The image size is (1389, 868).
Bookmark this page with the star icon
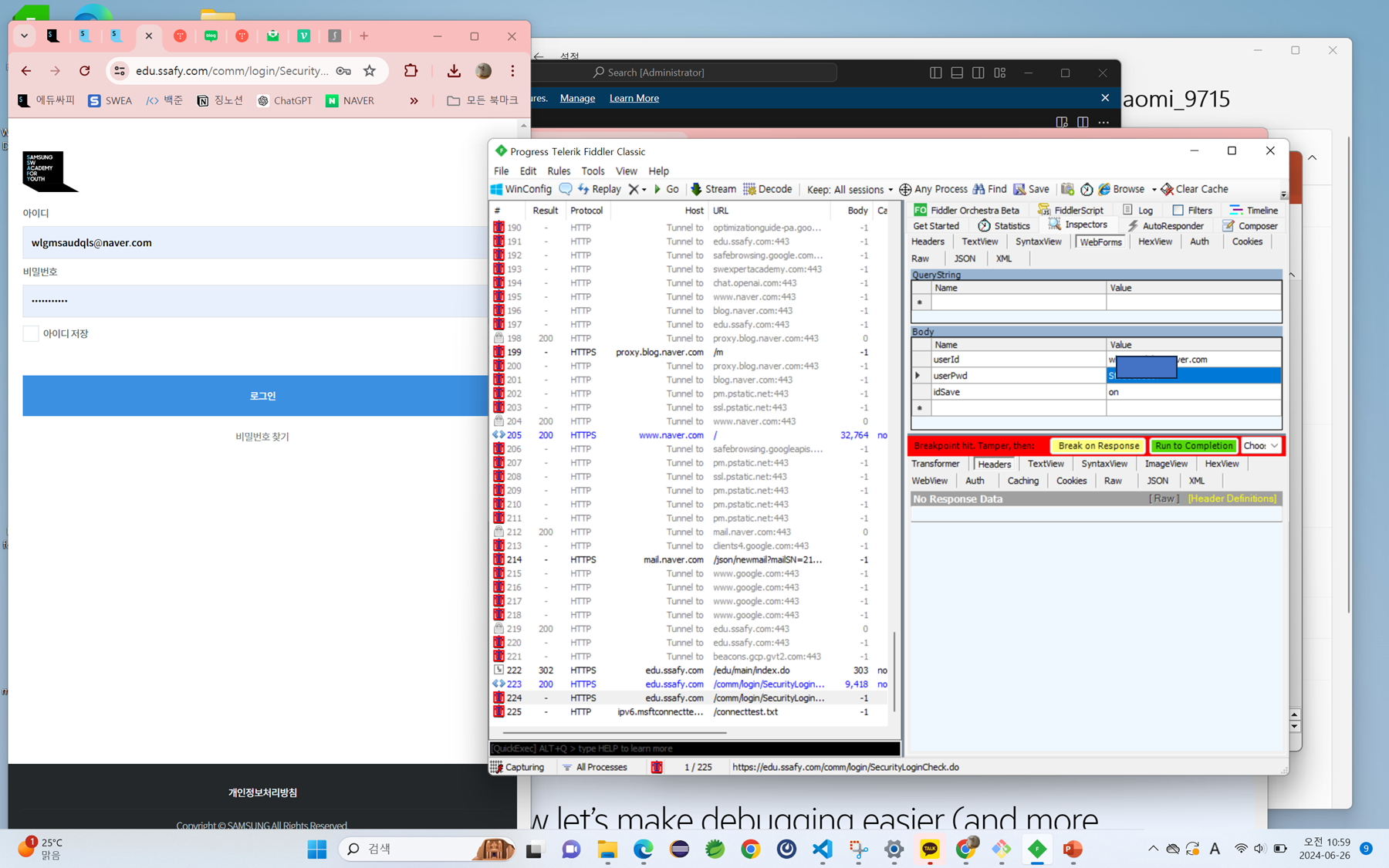coord(370,71)
